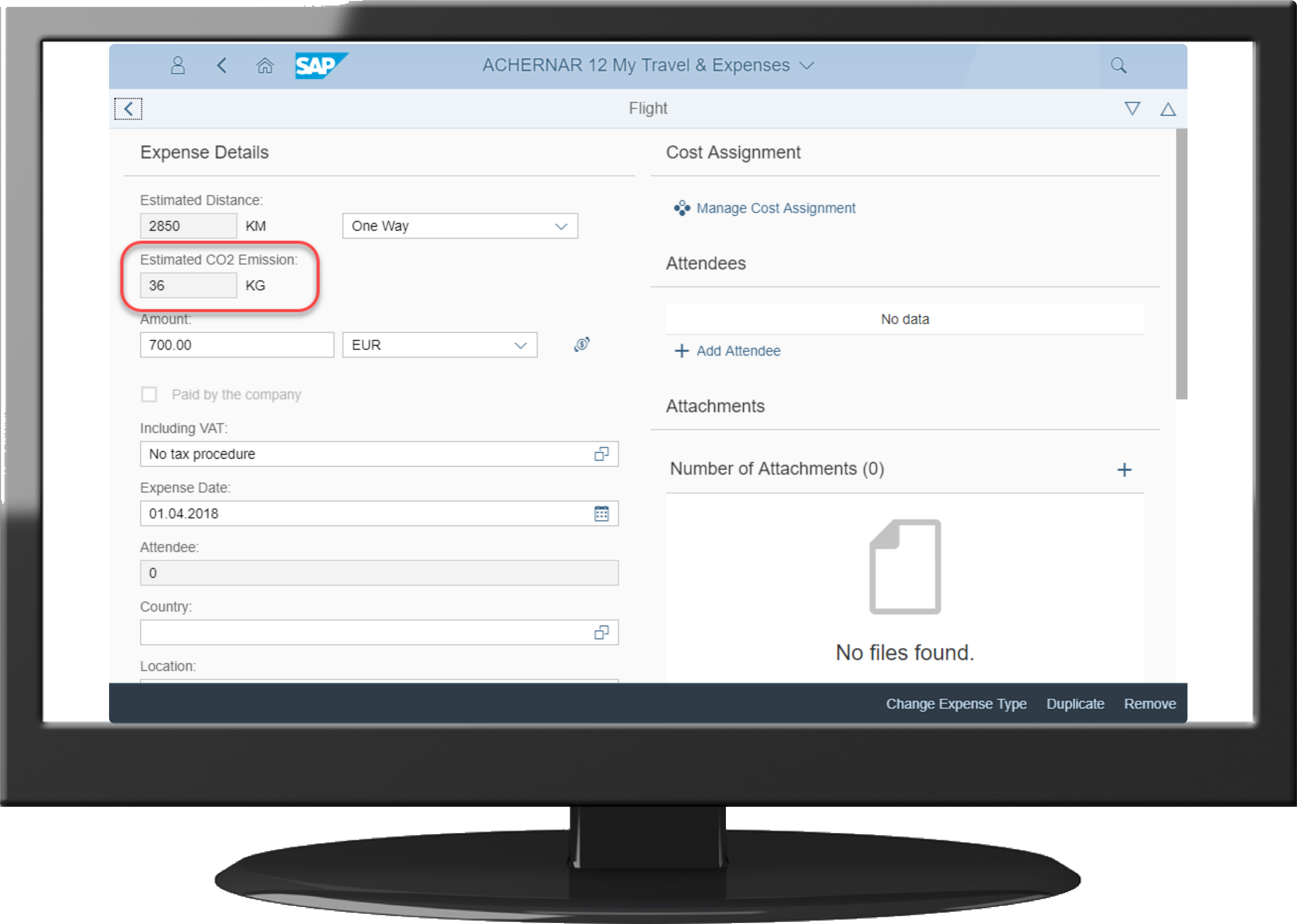The width and height of the screenshot is (1297, 924).
Task: Click the Including VAT input field
Action: pos(379,454)
